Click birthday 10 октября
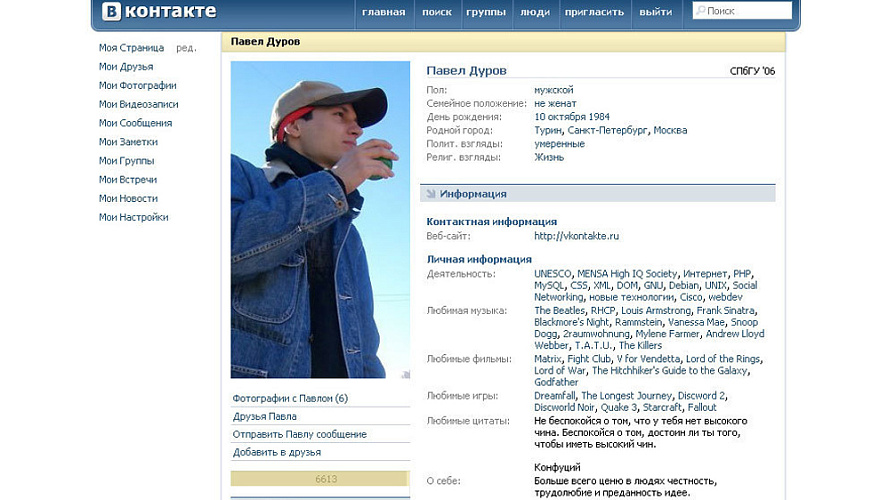Viewport: 888px width, 500px height. [x=560, y=117]
